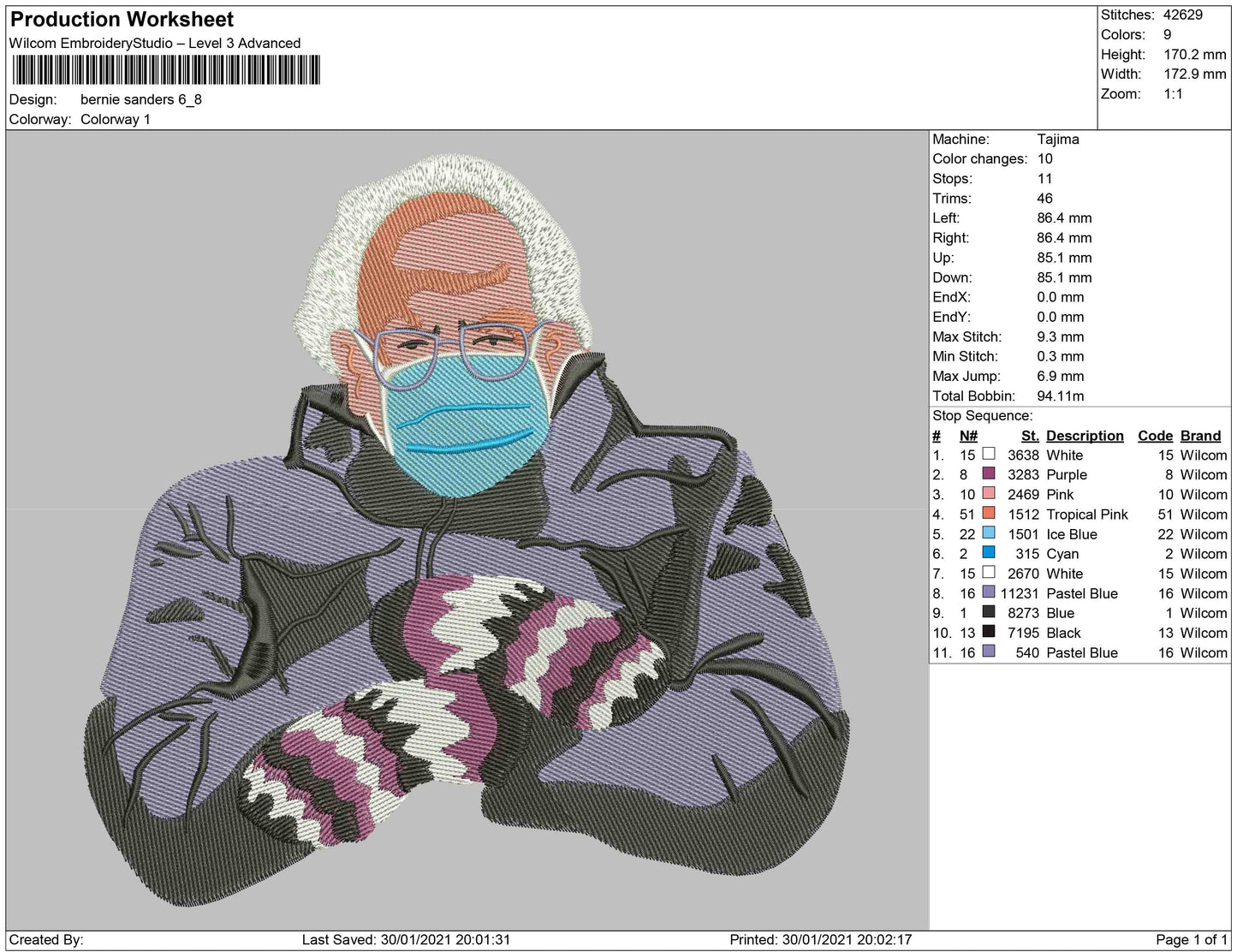The image size is (1237, 952).
Task: Click the "Brand" column header
Action: pos(1201,435)
